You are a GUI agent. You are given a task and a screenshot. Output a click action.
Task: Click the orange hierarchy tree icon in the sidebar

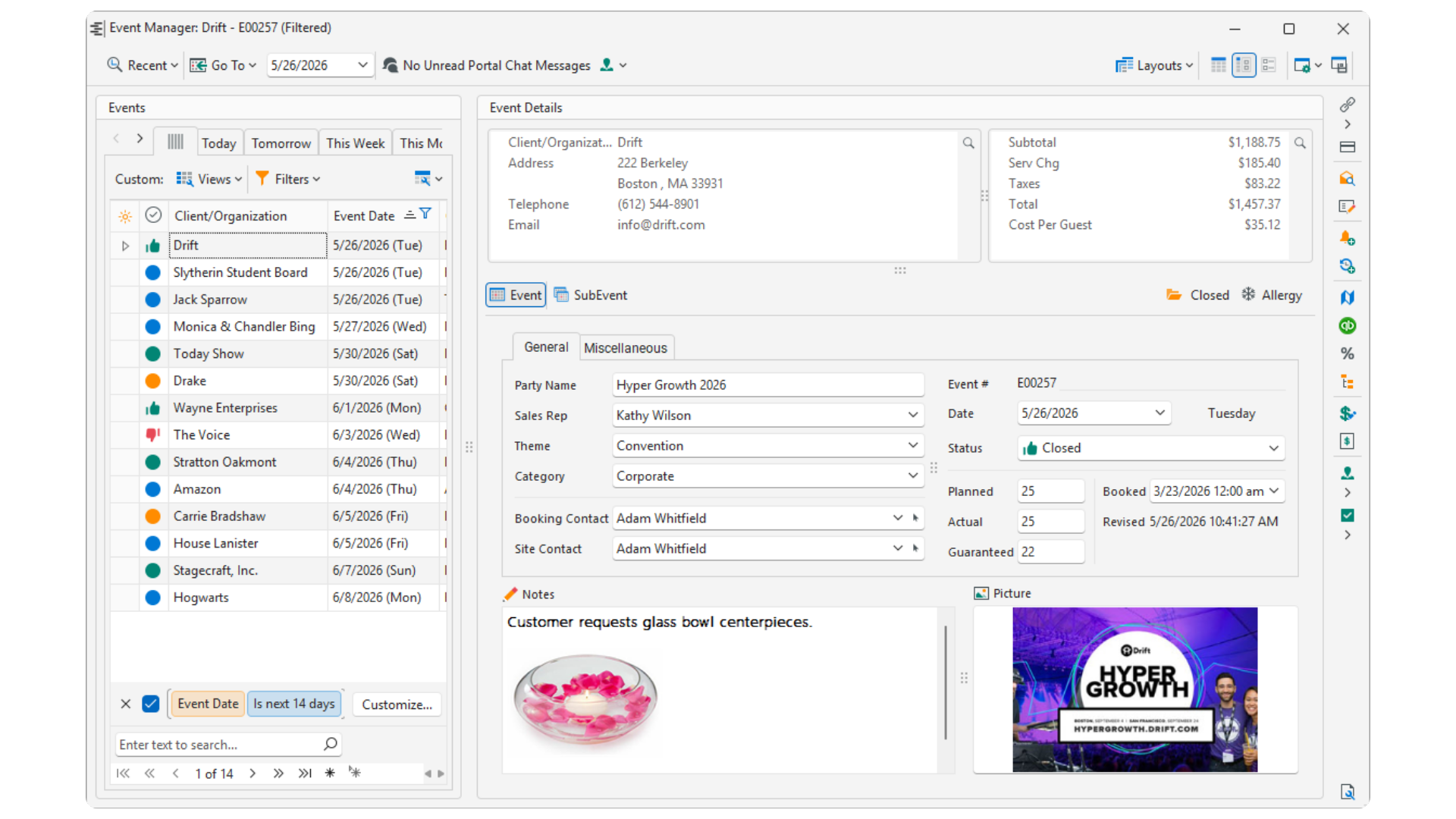point(1348,382)
